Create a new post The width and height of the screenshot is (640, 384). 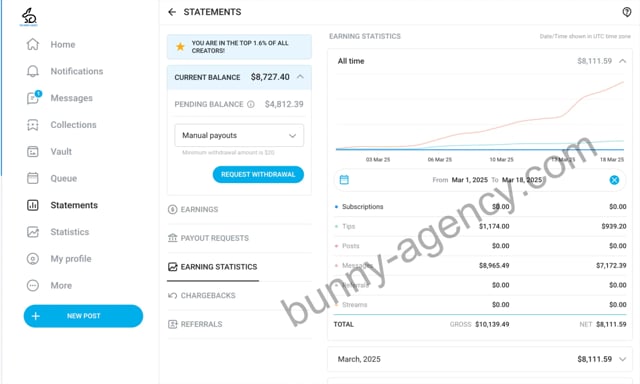(83, 316)
